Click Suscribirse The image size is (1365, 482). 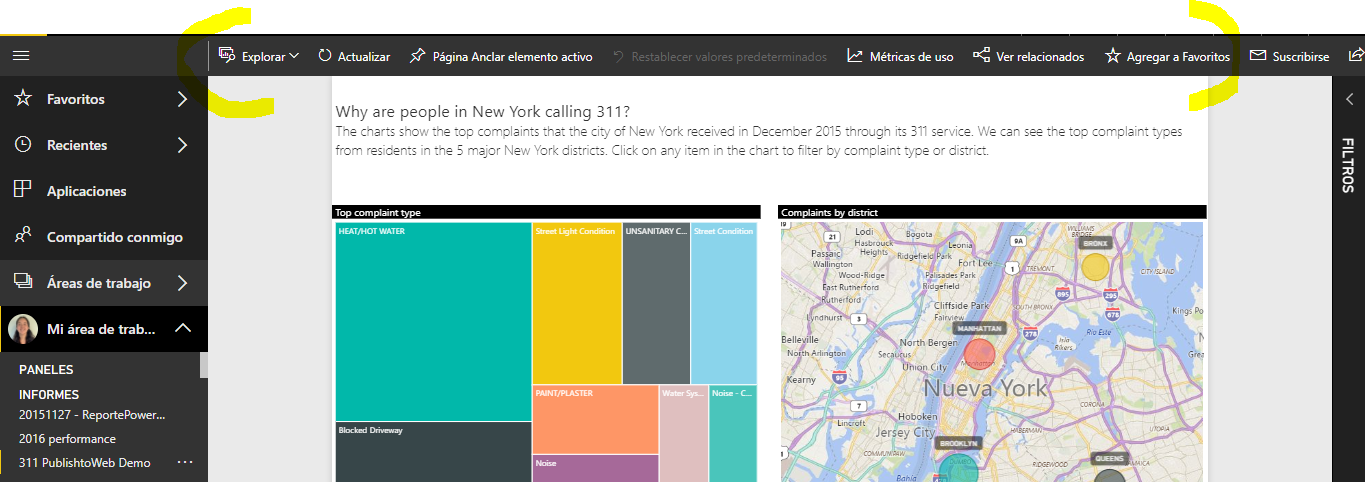[1301, 57]
